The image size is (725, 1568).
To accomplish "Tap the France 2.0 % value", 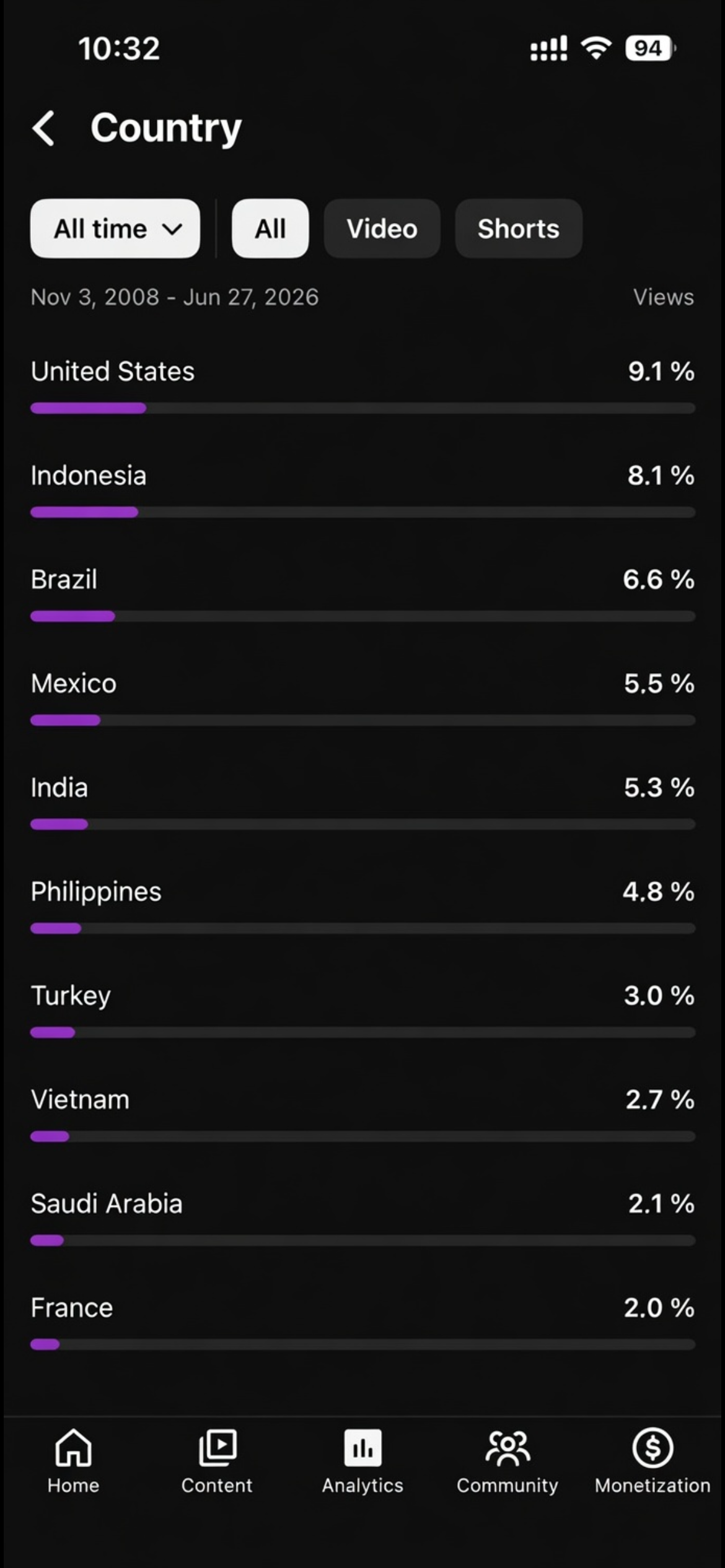I will pos(659,1308).
